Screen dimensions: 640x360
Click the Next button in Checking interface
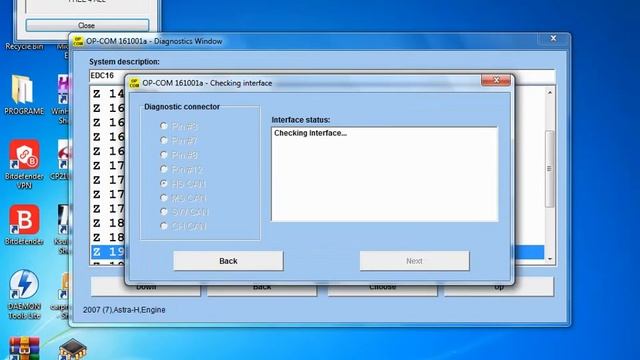(x=414, y=261)
